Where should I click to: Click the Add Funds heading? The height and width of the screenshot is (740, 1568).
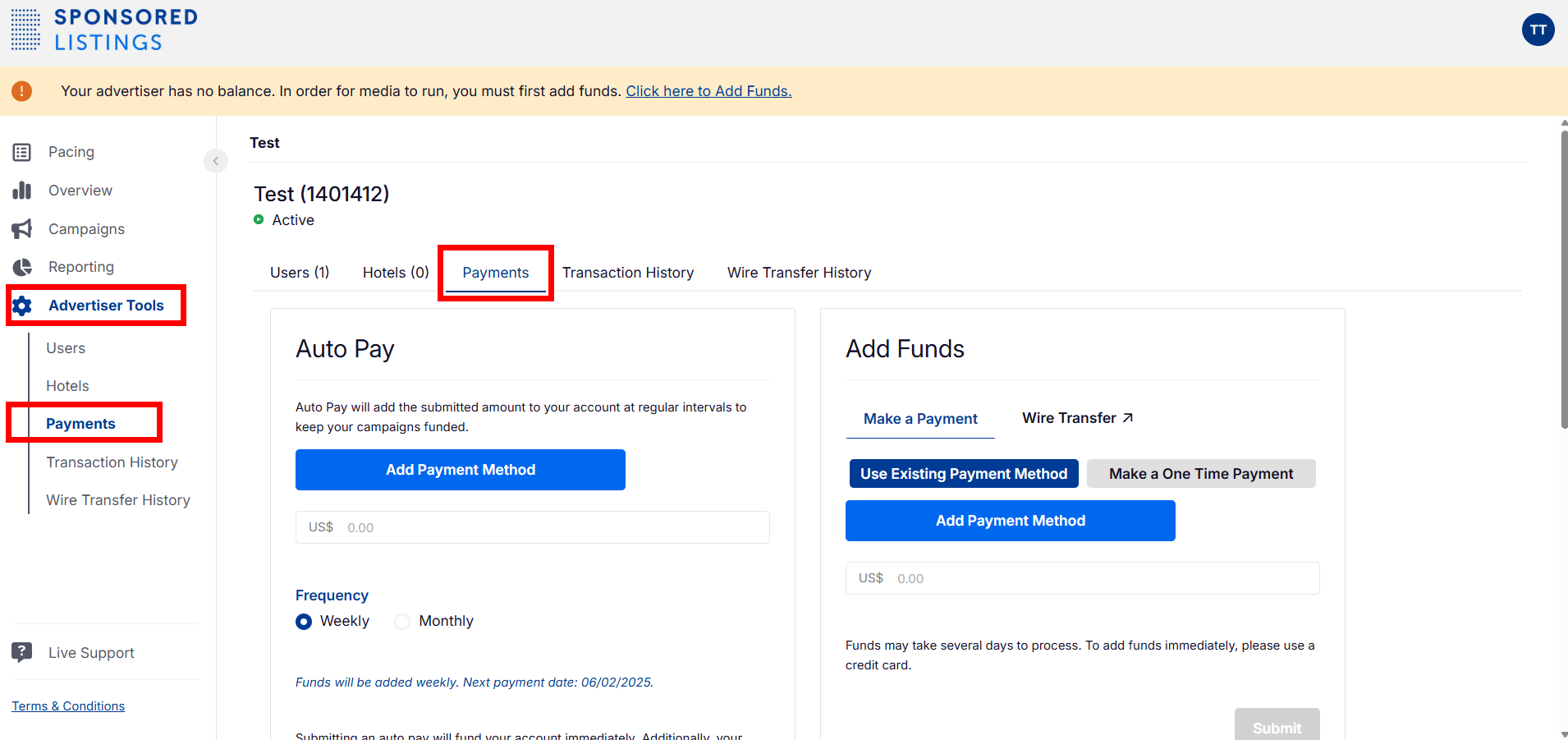click(905, 349)
